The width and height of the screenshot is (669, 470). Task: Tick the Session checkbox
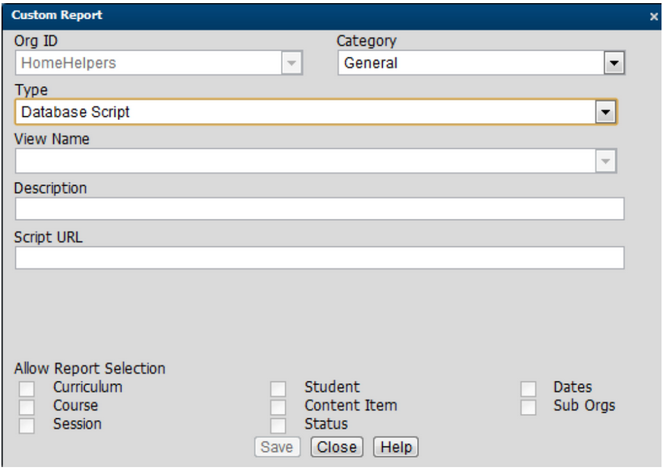point(27,425)
